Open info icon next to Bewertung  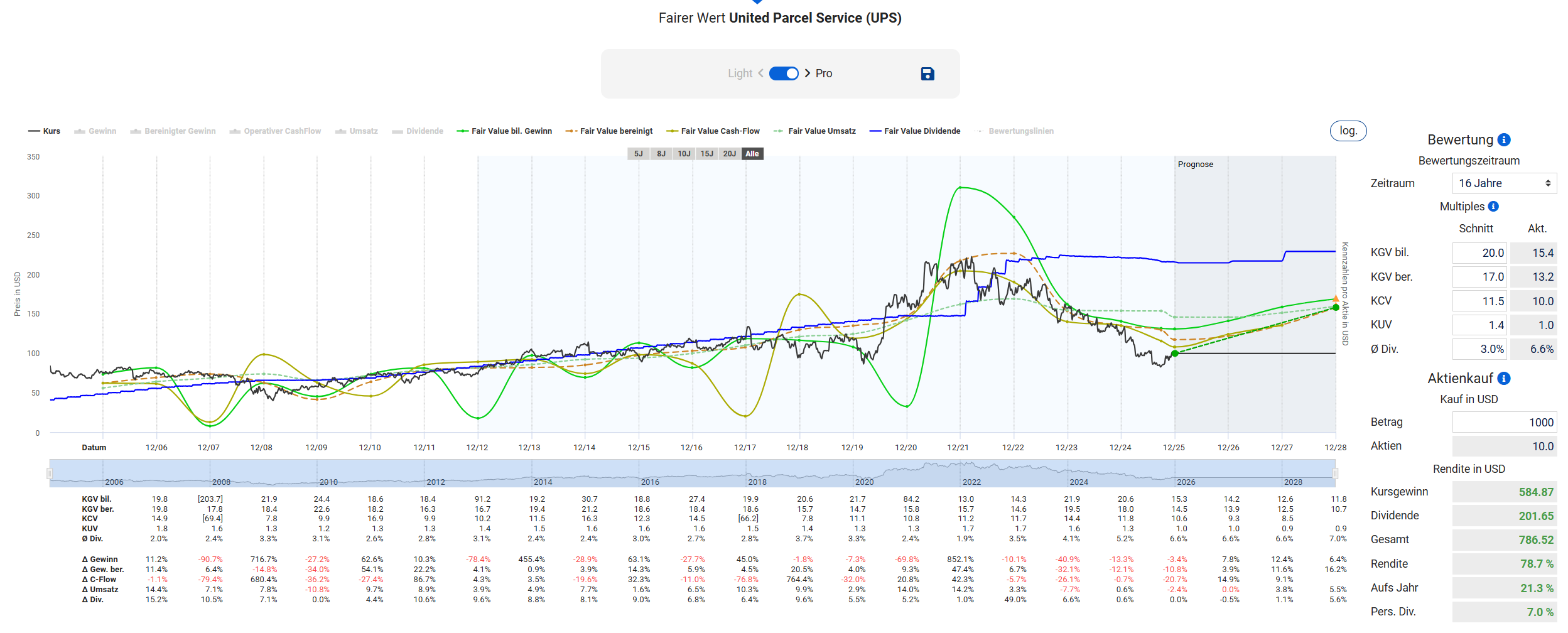pos(1504,140)
